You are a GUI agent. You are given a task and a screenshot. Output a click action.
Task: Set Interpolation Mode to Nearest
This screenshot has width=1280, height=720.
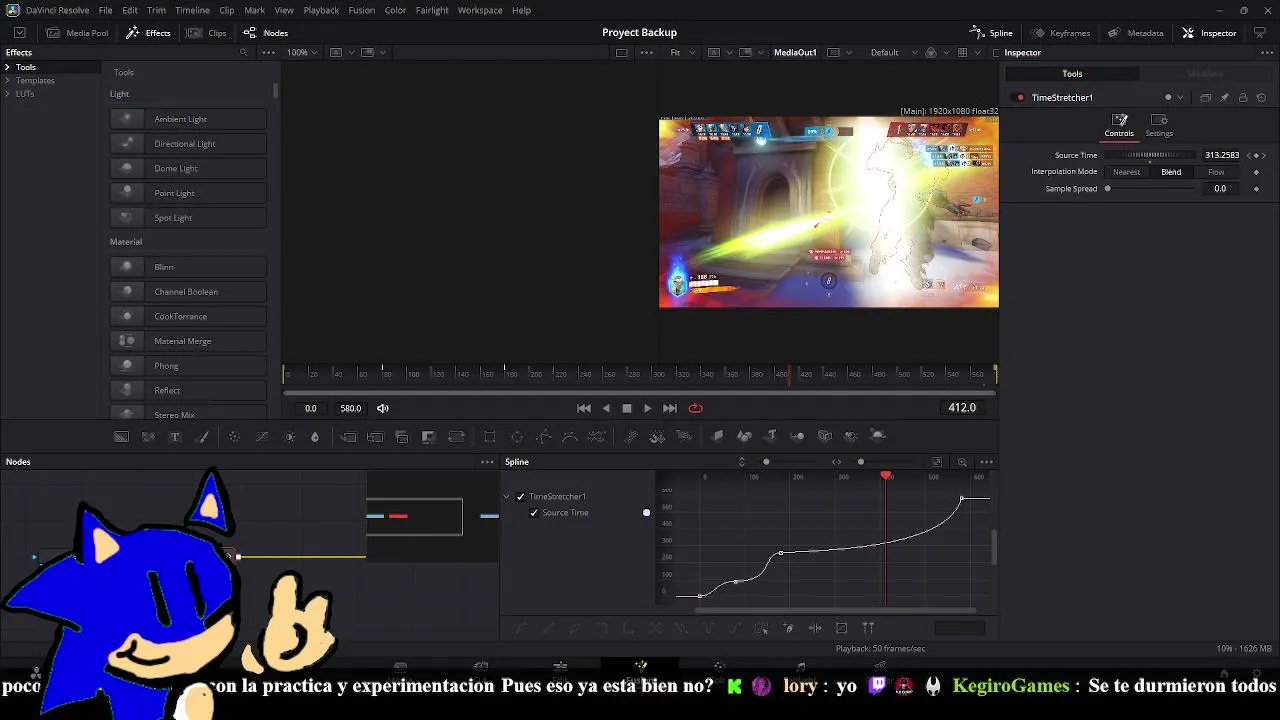(x=1126, y=172)
